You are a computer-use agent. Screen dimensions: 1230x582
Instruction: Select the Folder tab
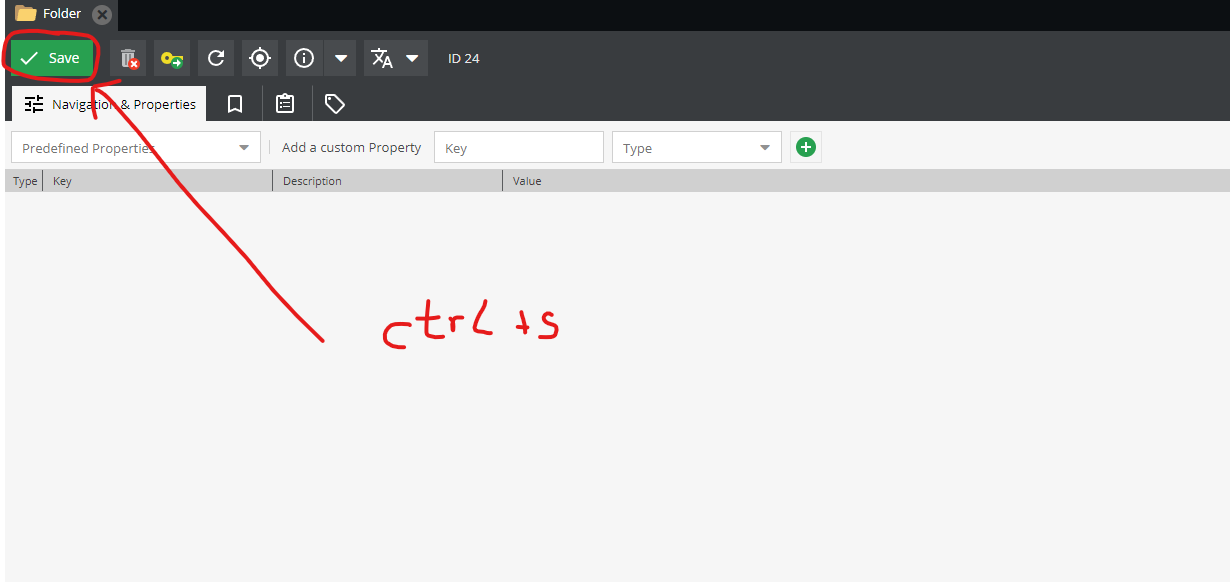pyautogui.click(x=55, y=14)
